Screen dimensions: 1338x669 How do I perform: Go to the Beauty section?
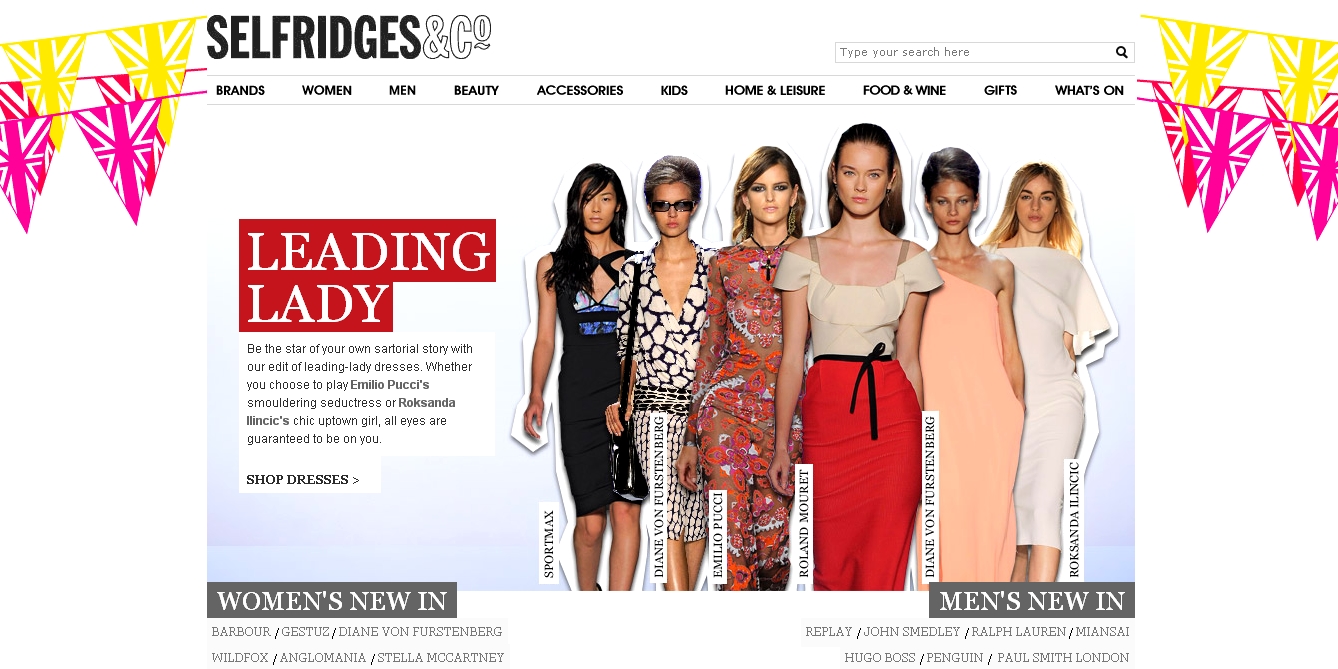(x=476, y=90)
